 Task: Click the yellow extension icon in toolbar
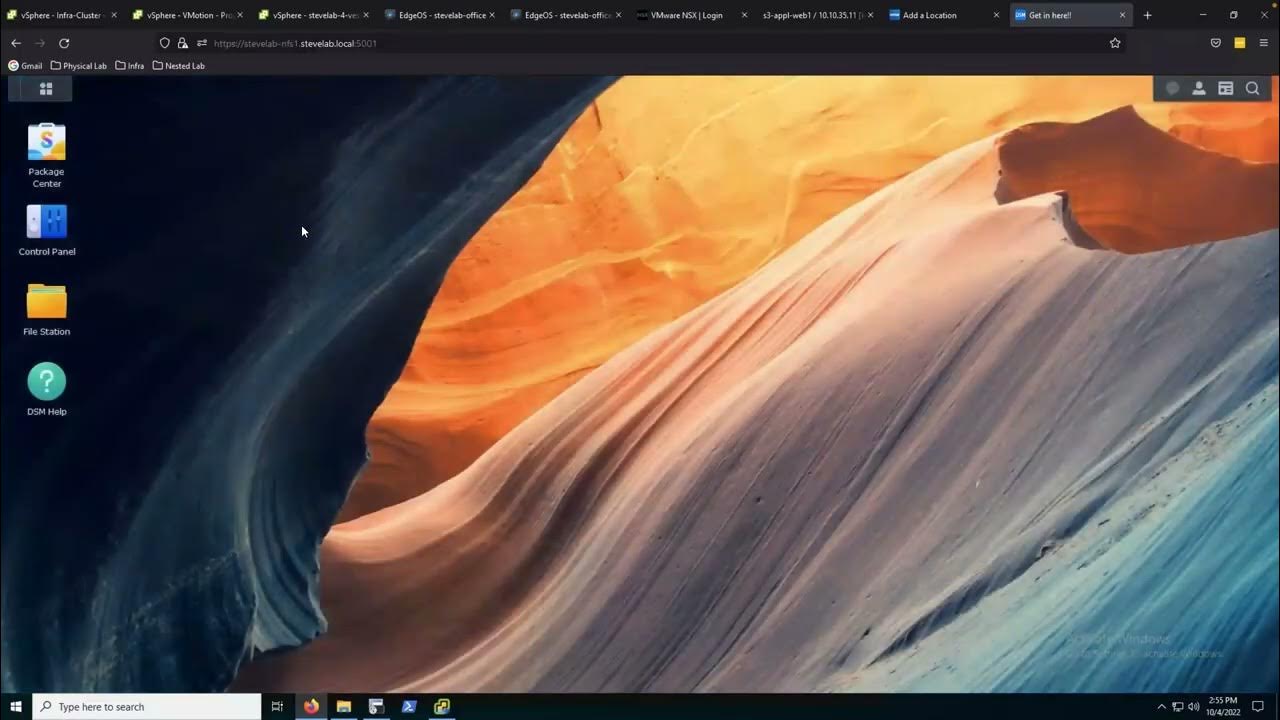1240,43
